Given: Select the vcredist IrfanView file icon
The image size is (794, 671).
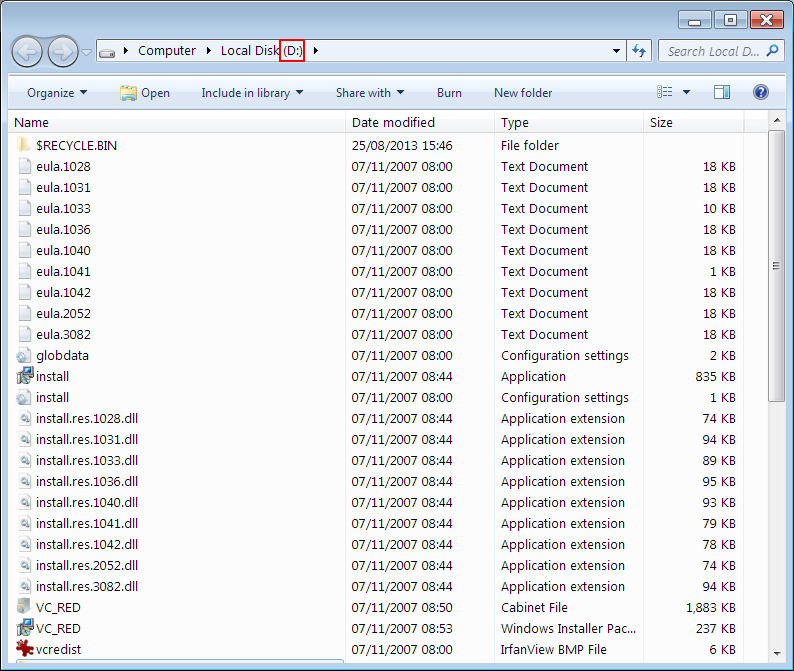Looking at the screenshot, I should click(25, 649).
